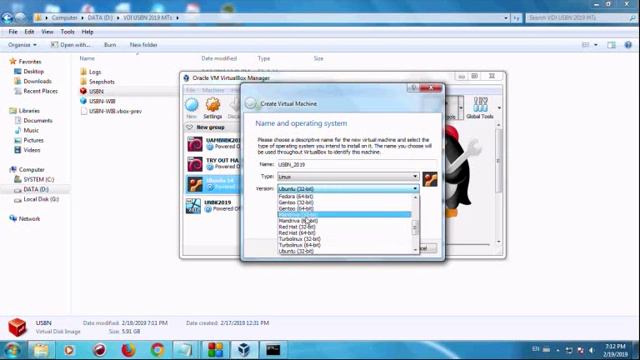Open Windows Explorer from the taskbar
Viewport: 640px width, 360px height.
click(41, 350)
